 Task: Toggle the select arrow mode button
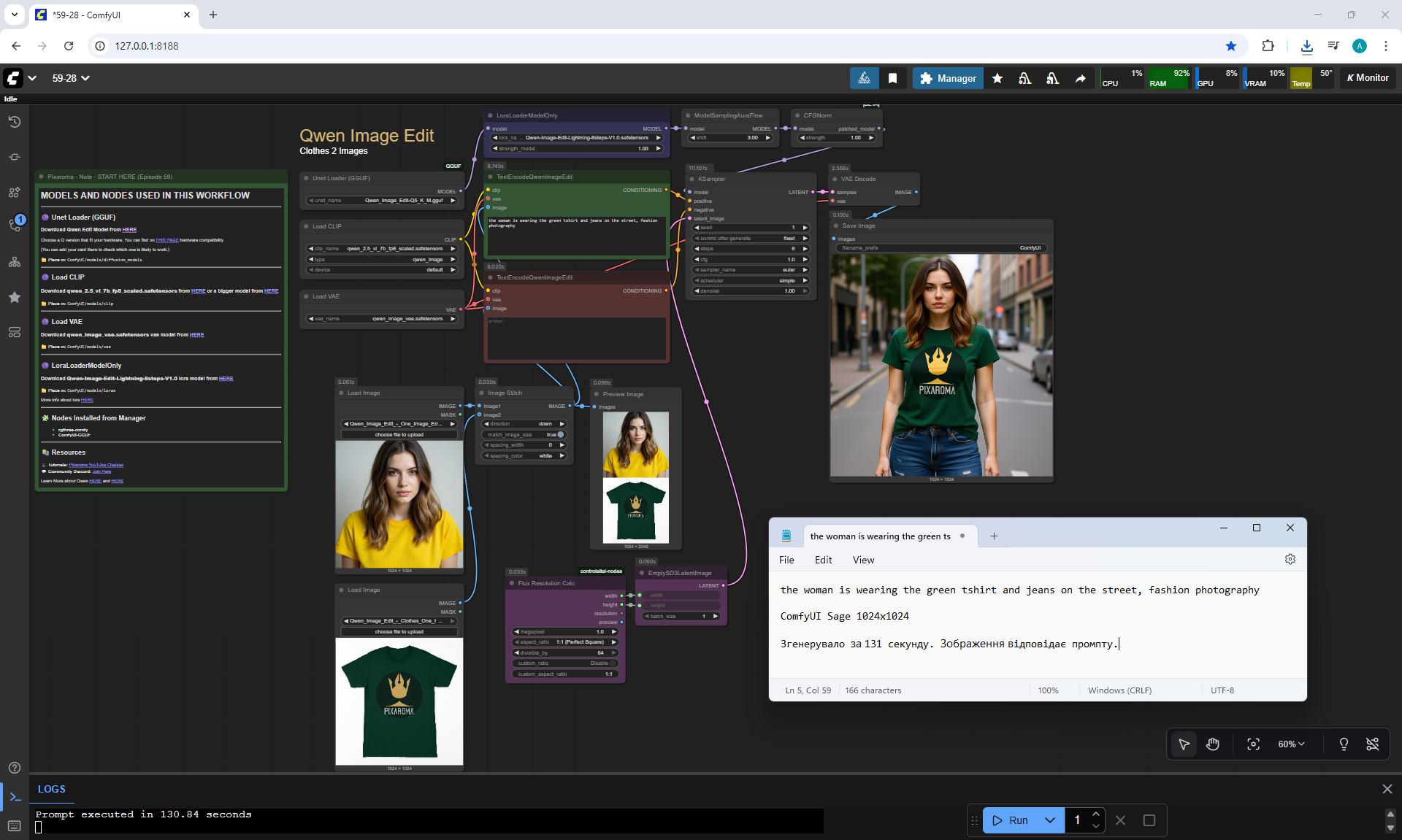click(1184, 744)
